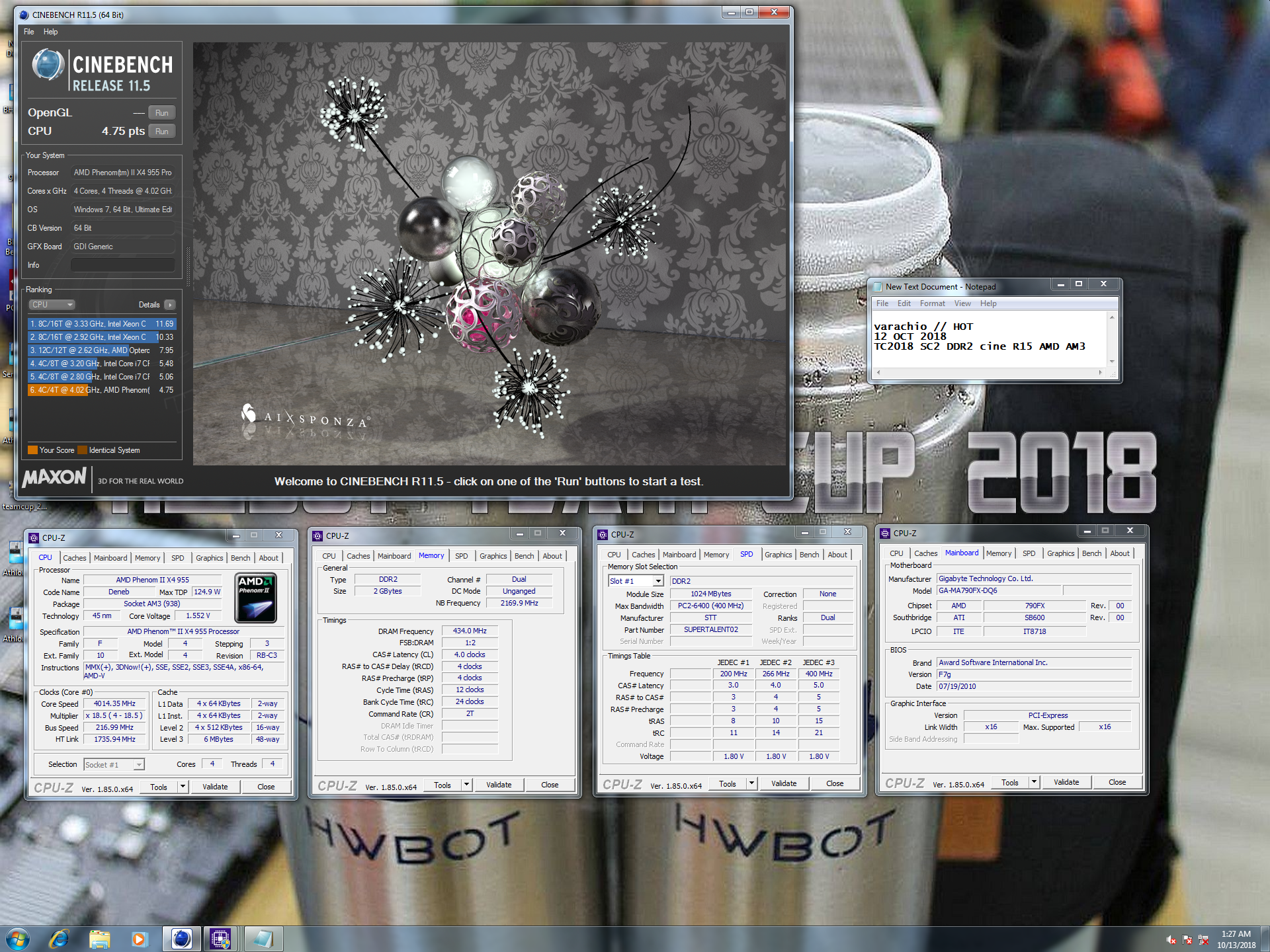
Task: Open the Windows Start menu orb
Action: coord(18,939)
